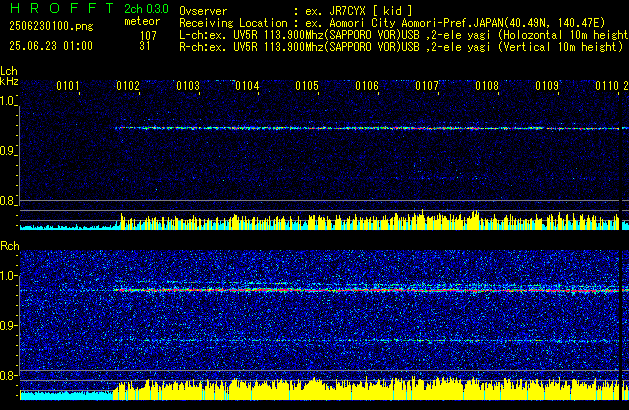The image size is (629, 410).
Task: Click the 0103 time marker
Action: tap(188, 86)
